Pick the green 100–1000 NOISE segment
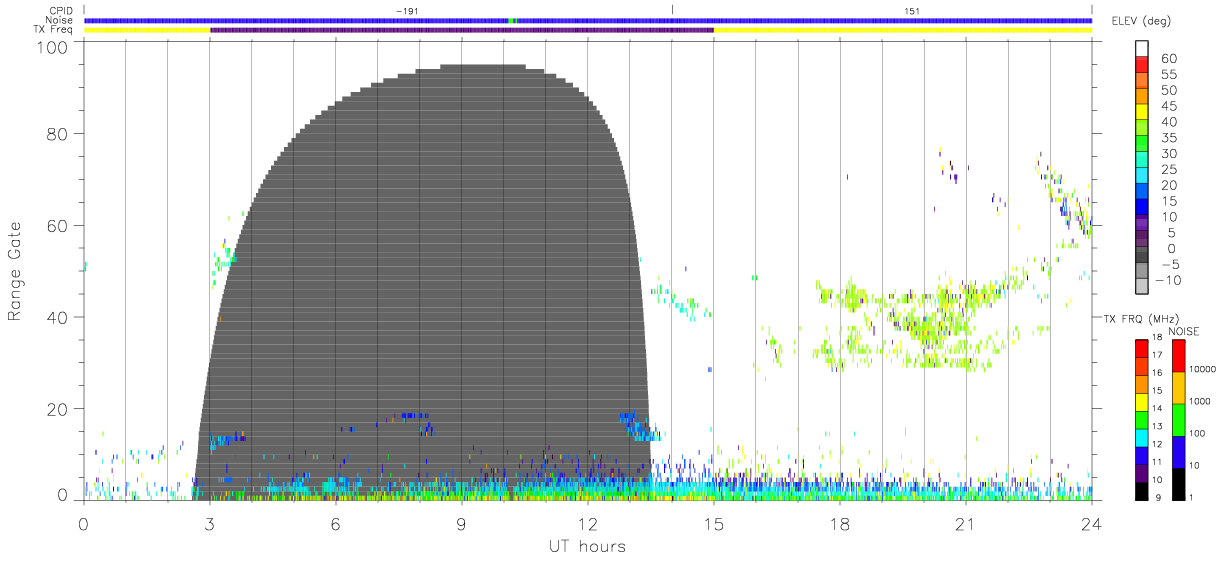Viewport: 1228px width, 567px height. 1178,420
